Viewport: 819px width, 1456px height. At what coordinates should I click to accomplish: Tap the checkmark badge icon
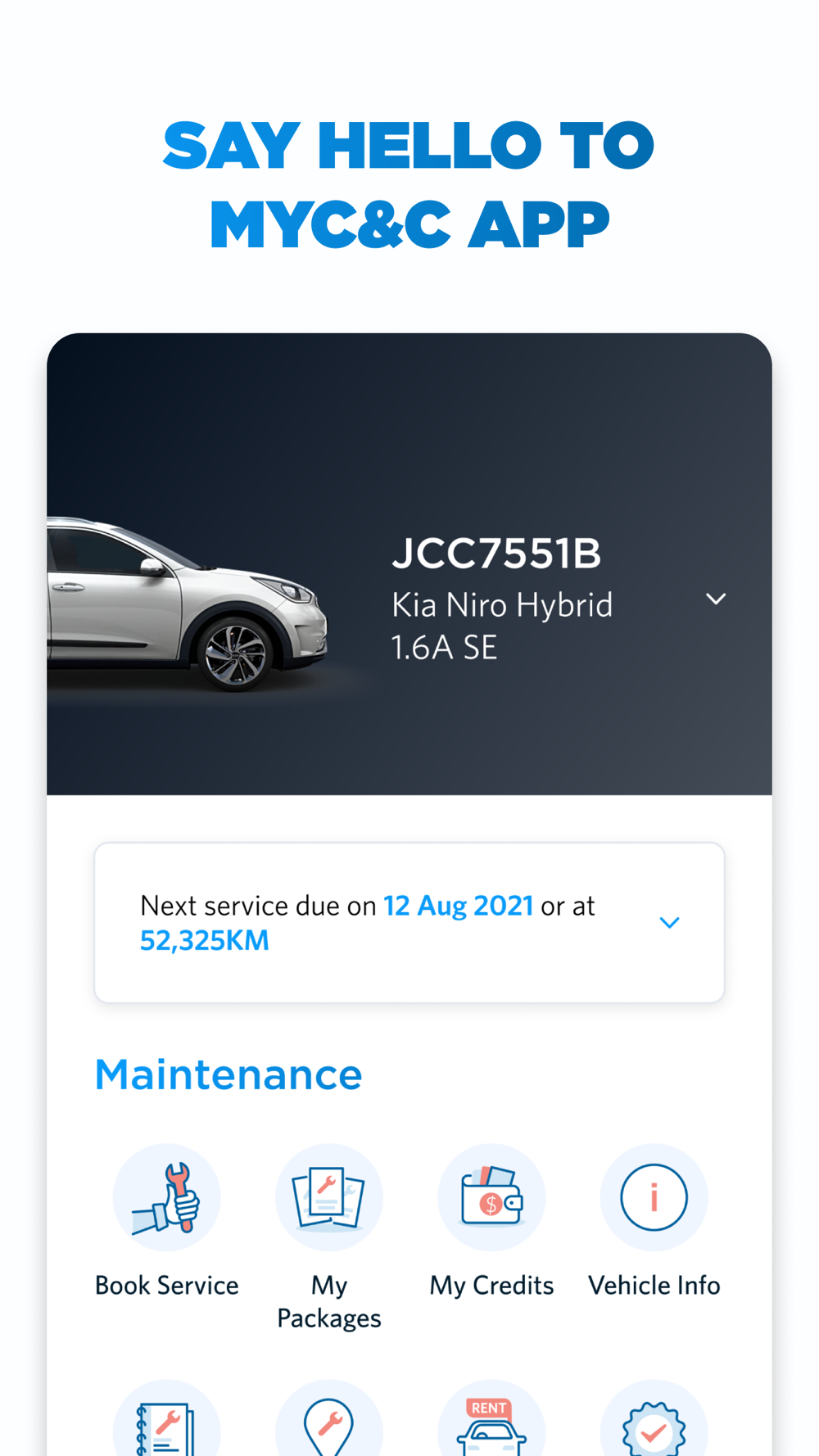[654, 1425]
